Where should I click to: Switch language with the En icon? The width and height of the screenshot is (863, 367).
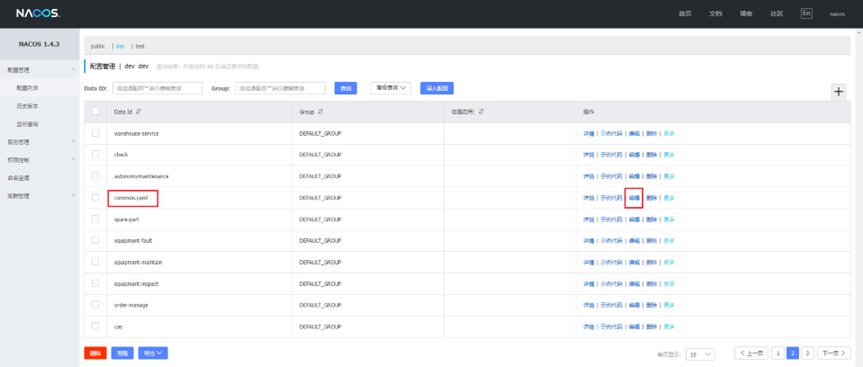click(806, 14)
